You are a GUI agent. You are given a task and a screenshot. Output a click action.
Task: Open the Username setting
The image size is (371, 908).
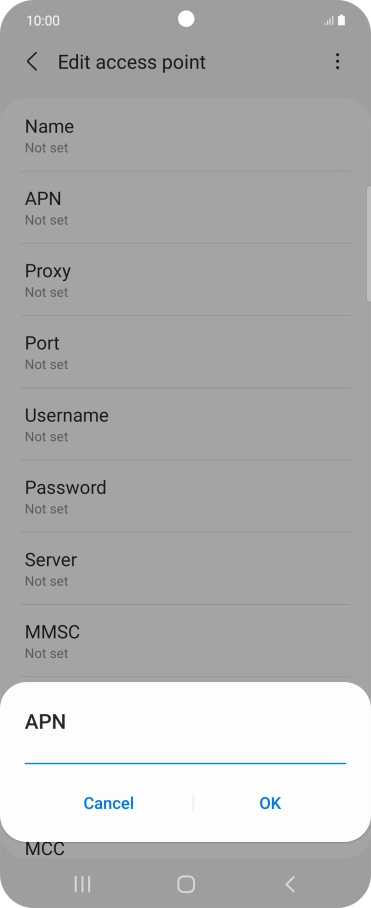click(x=185, y=424)
